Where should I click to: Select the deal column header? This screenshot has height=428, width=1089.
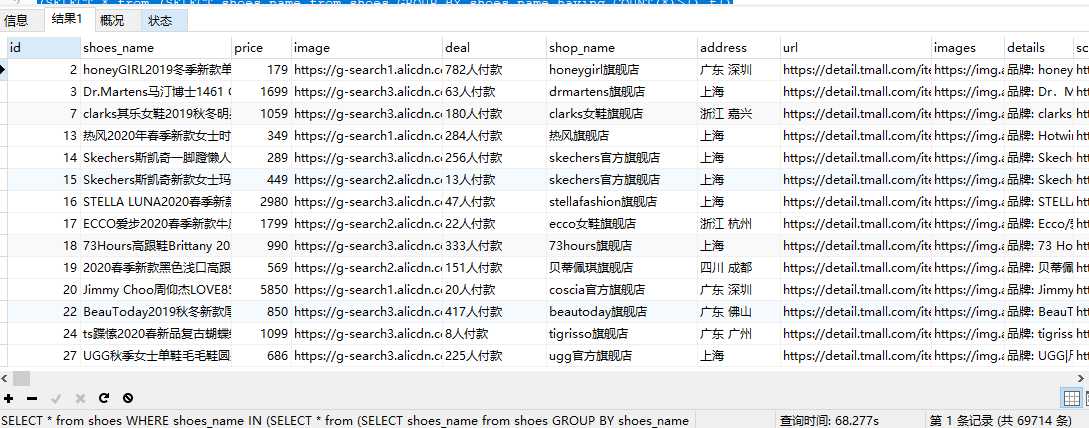point(494,48)
